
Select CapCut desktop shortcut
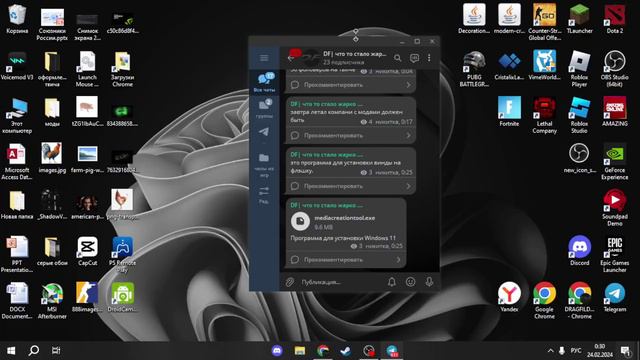pyautogui.click(x=87, y=251)
